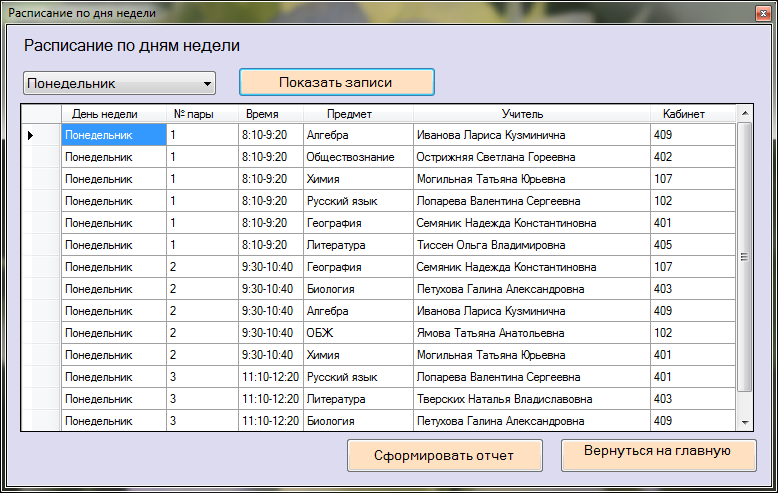Select the Химия cell in the 9:30-10:40 row
The width and height of the screenshot is (778, 493).
358,355
